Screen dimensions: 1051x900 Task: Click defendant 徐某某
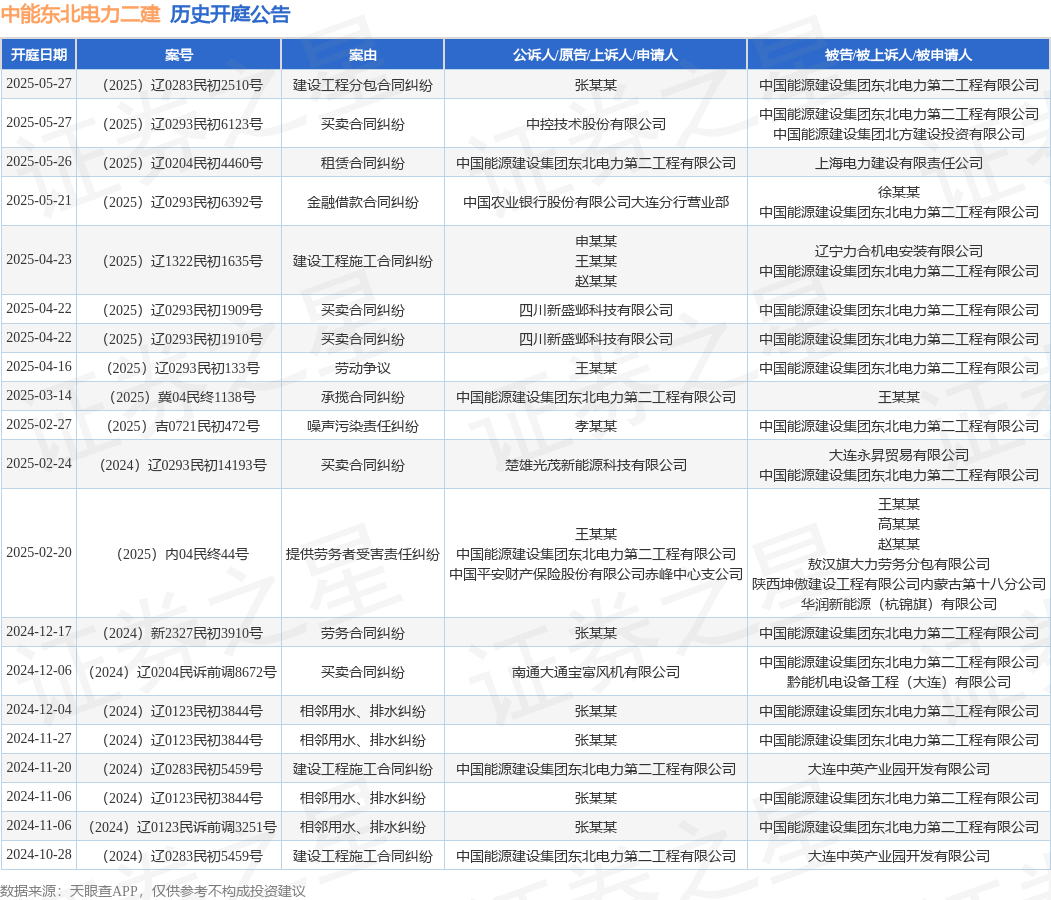(x=899, y=192)
